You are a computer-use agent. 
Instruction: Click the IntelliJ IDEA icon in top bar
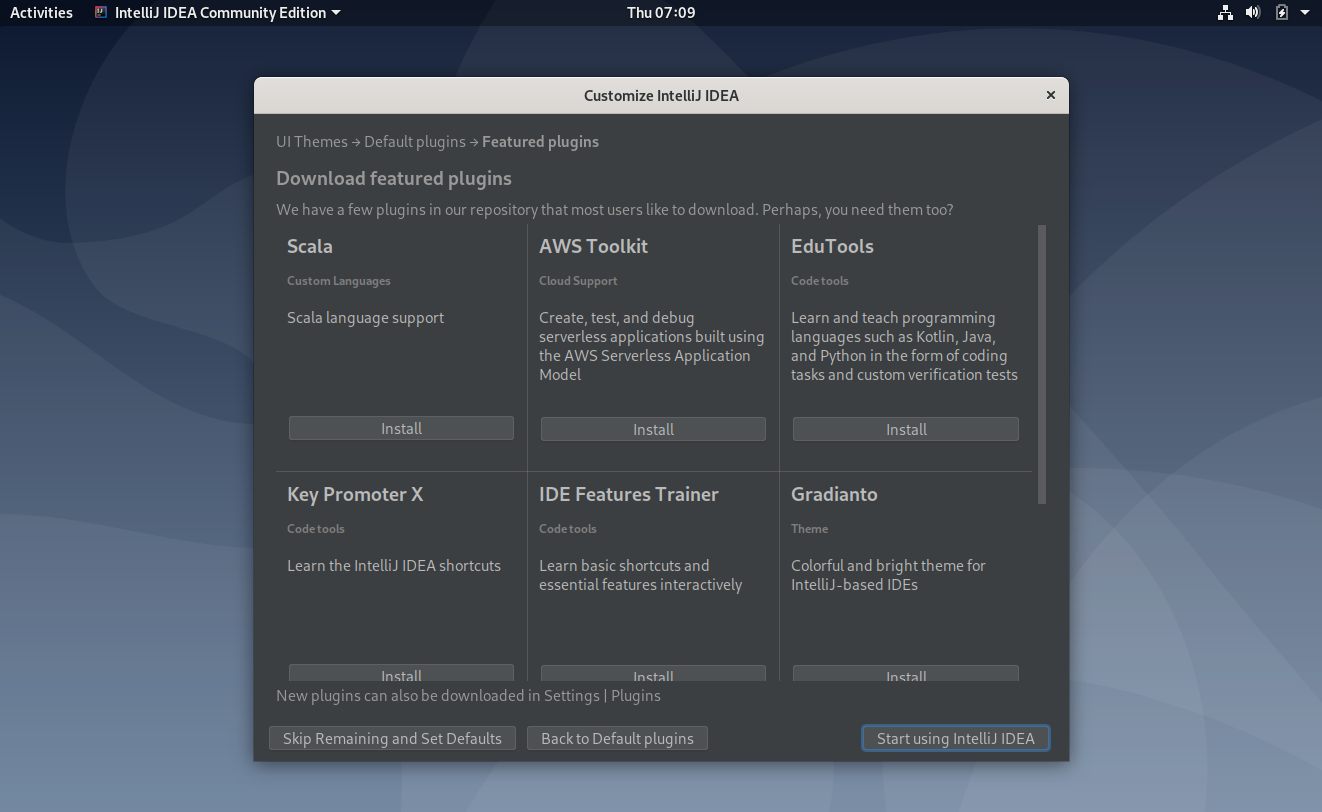(x=101, y=12)
